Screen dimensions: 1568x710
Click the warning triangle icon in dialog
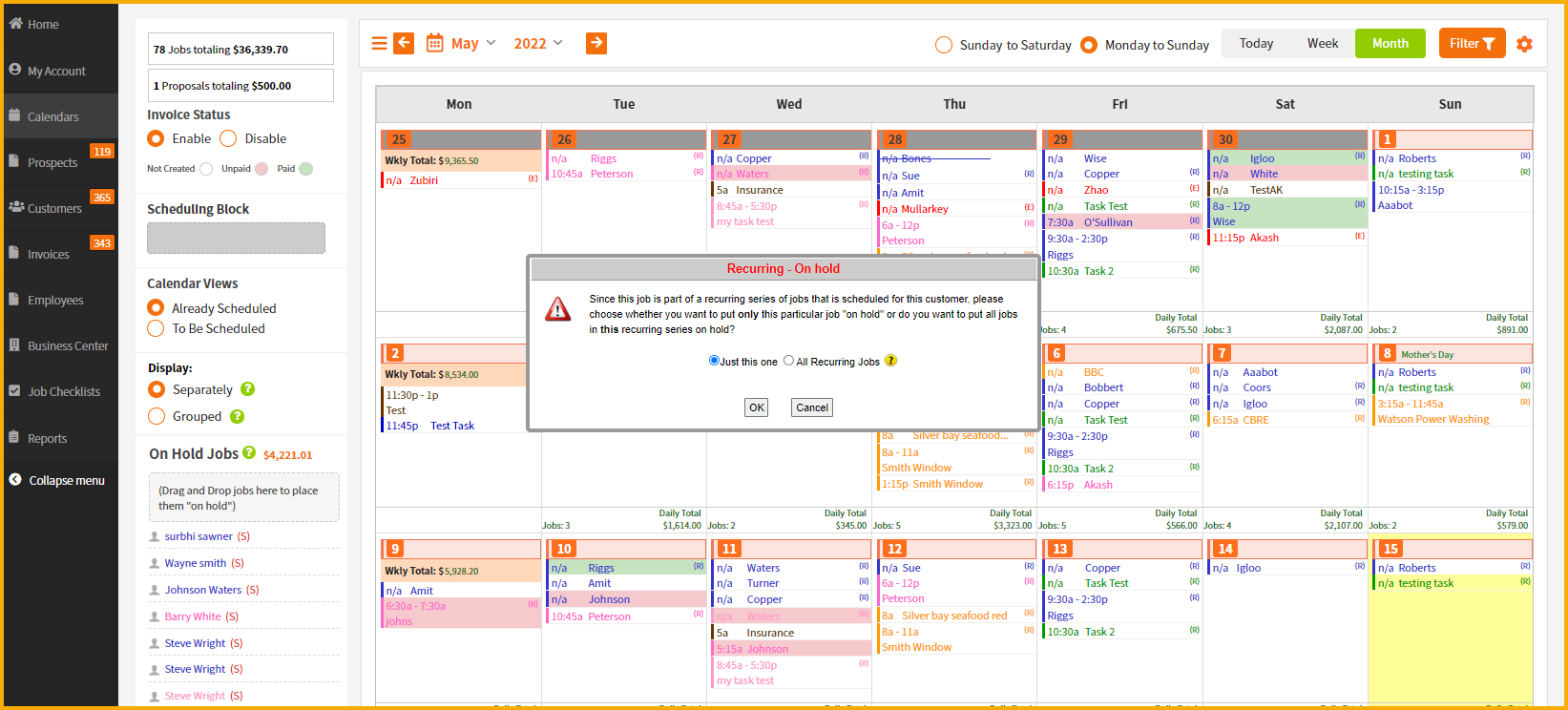click(557, 309)
